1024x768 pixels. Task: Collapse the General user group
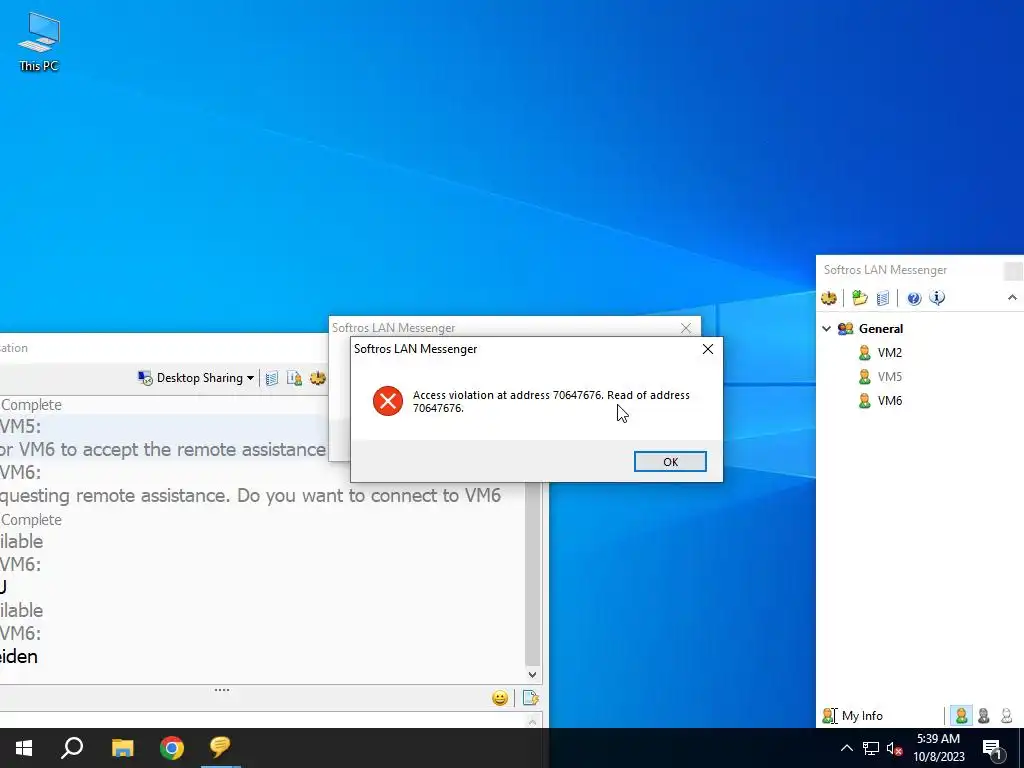click(x=827, y=328)
